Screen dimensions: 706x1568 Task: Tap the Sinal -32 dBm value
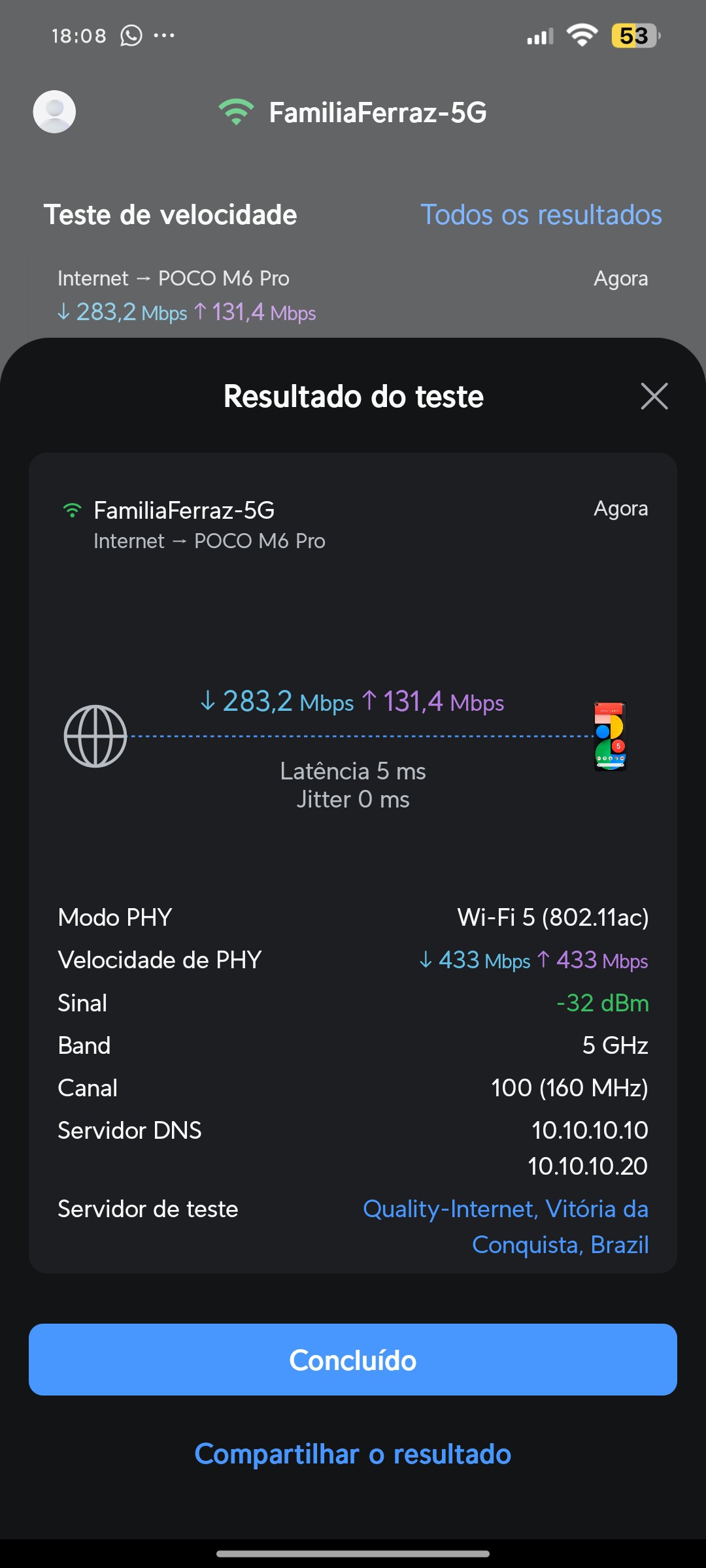[602, 1003]
